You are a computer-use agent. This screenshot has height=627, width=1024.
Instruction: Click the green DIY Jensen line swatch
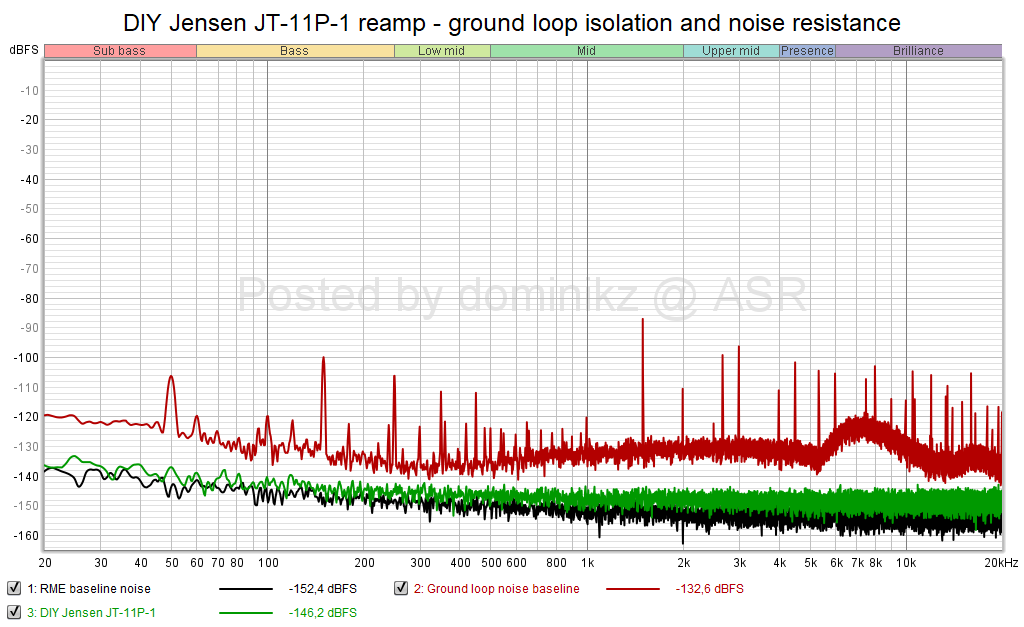click(246, 613)
